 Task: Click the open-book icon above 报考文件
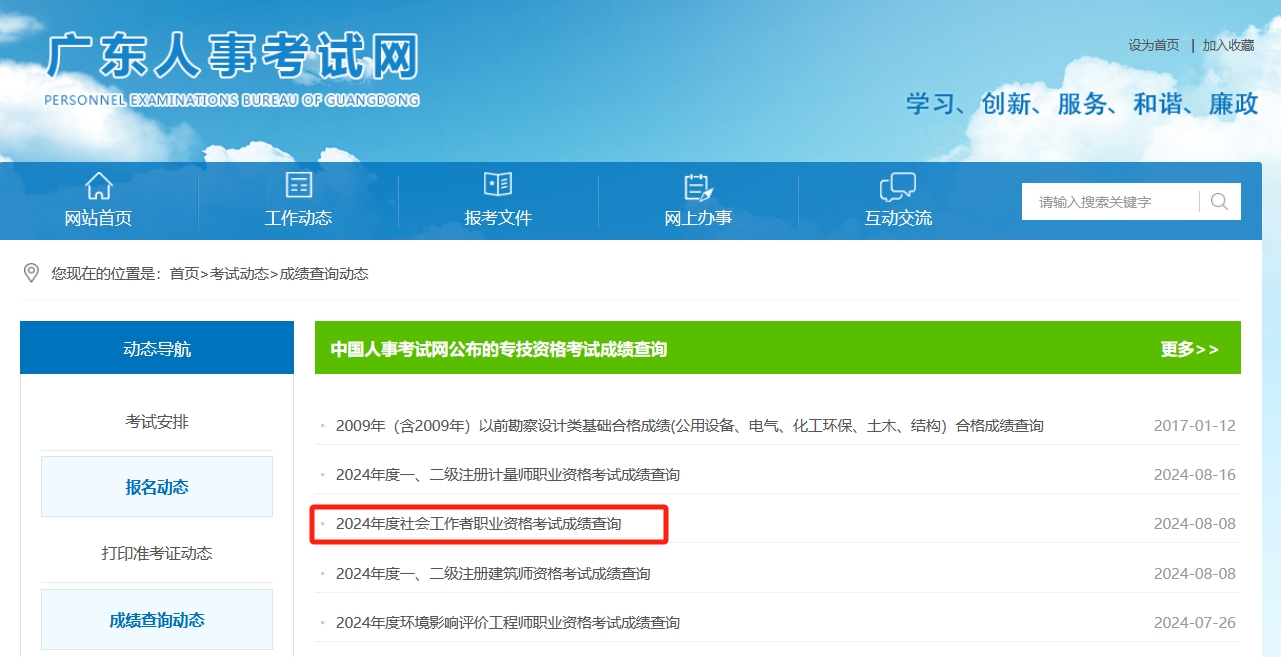(498, 184)
